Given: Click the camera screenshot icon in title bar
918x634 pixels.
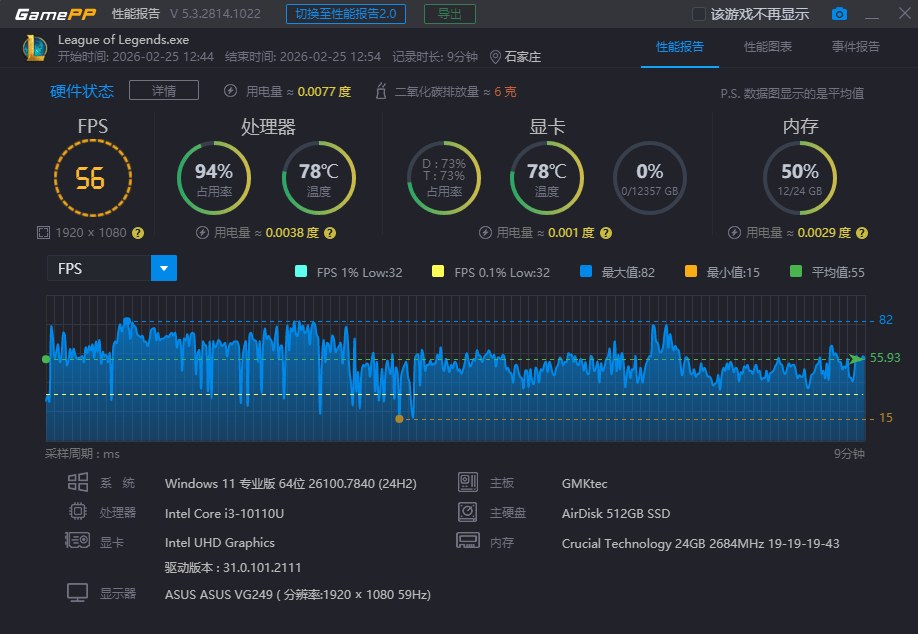Looking at the screenshot, I should [839, 14].
